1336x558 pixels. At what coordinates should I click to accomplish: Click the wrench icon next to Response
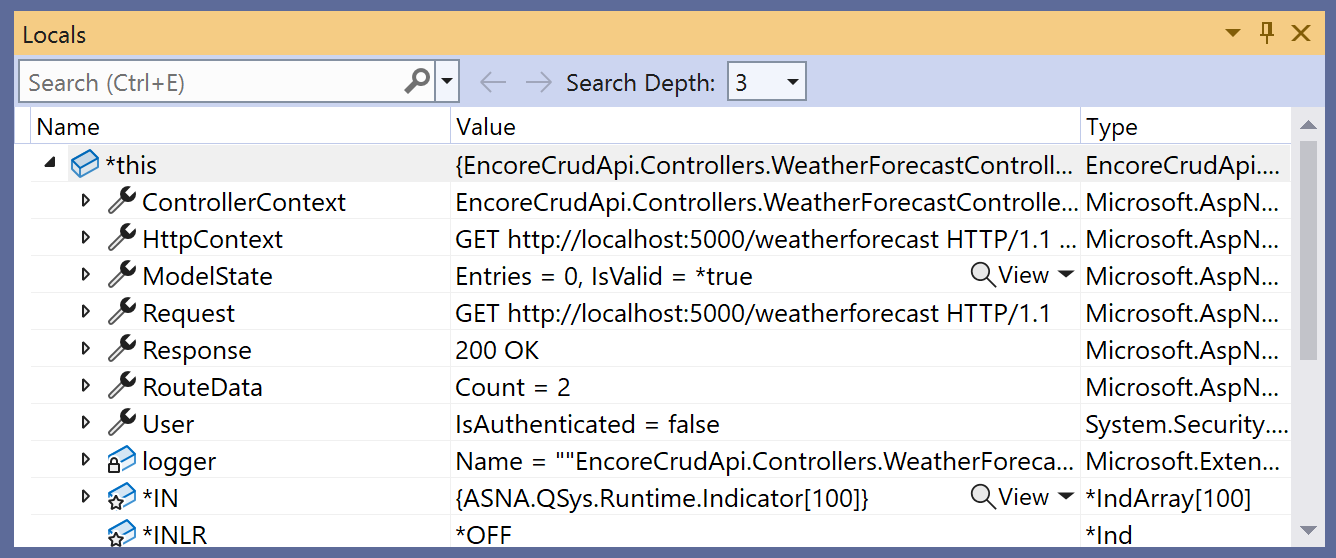coord(122,350)
